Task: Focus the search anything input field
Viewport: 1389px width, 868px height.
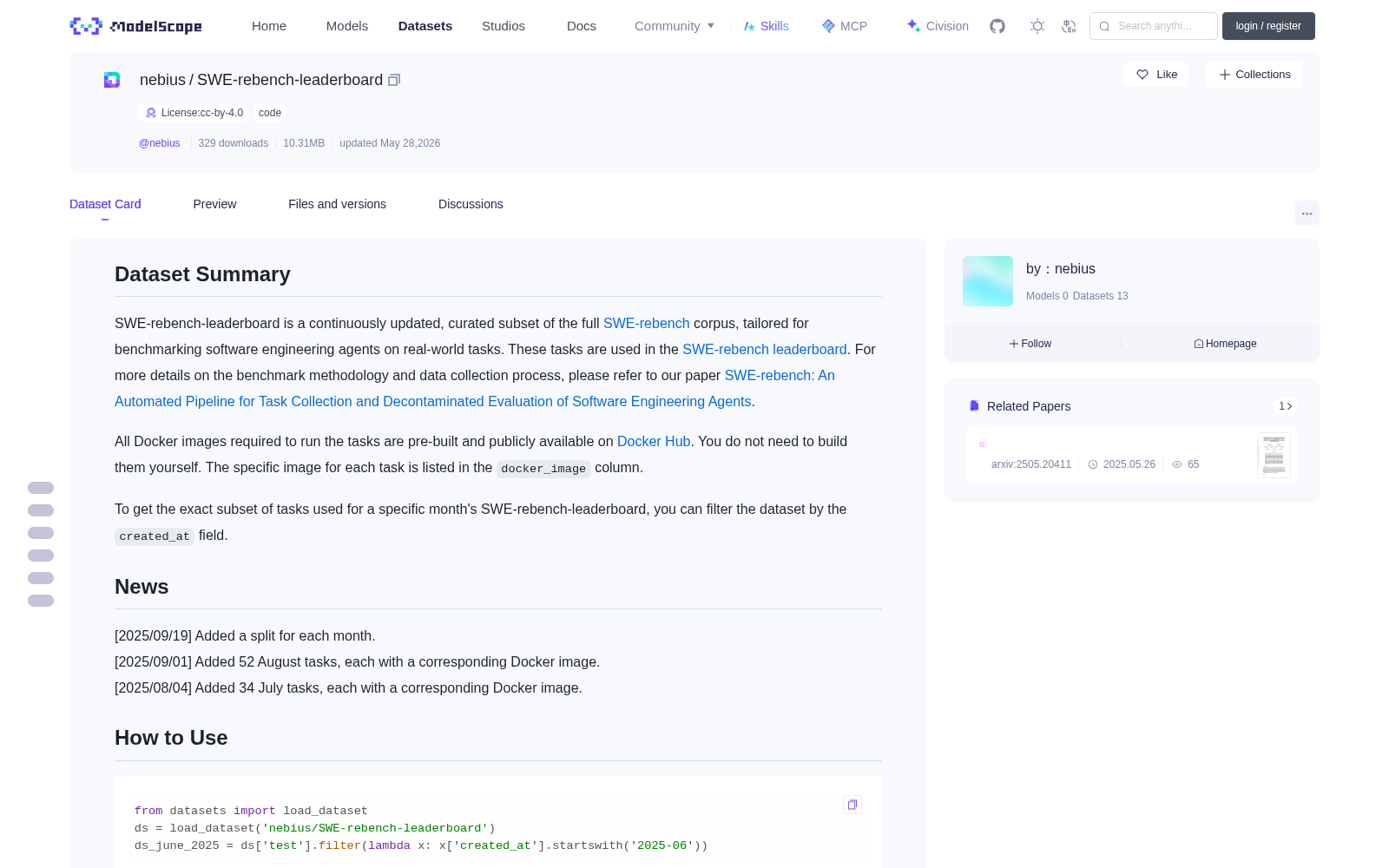Action: pyautogui.click(x=1154, y=26)
